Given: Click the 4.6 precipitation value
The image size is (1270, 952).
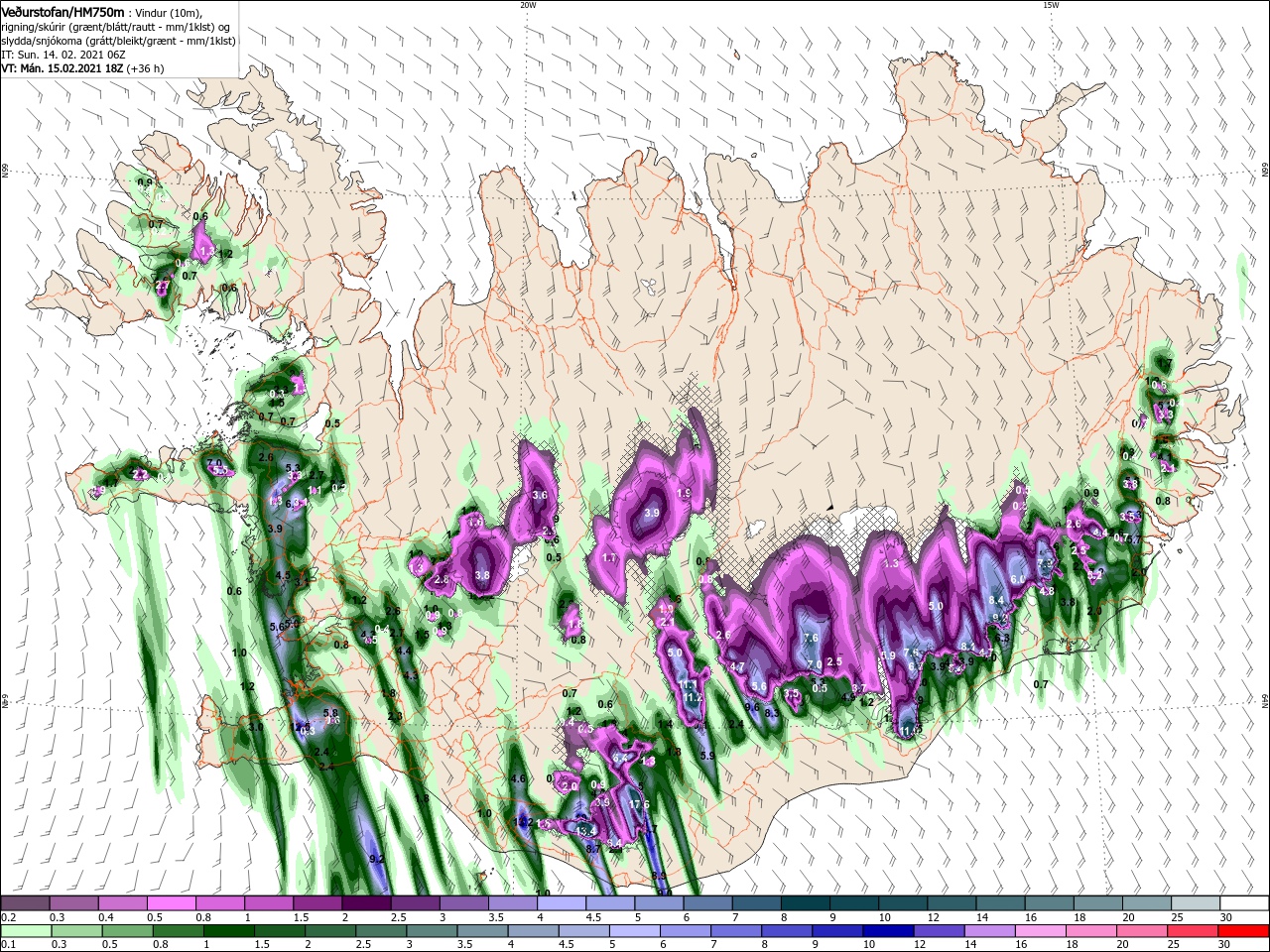Looking at the screenshot, I should pos(518,779).
